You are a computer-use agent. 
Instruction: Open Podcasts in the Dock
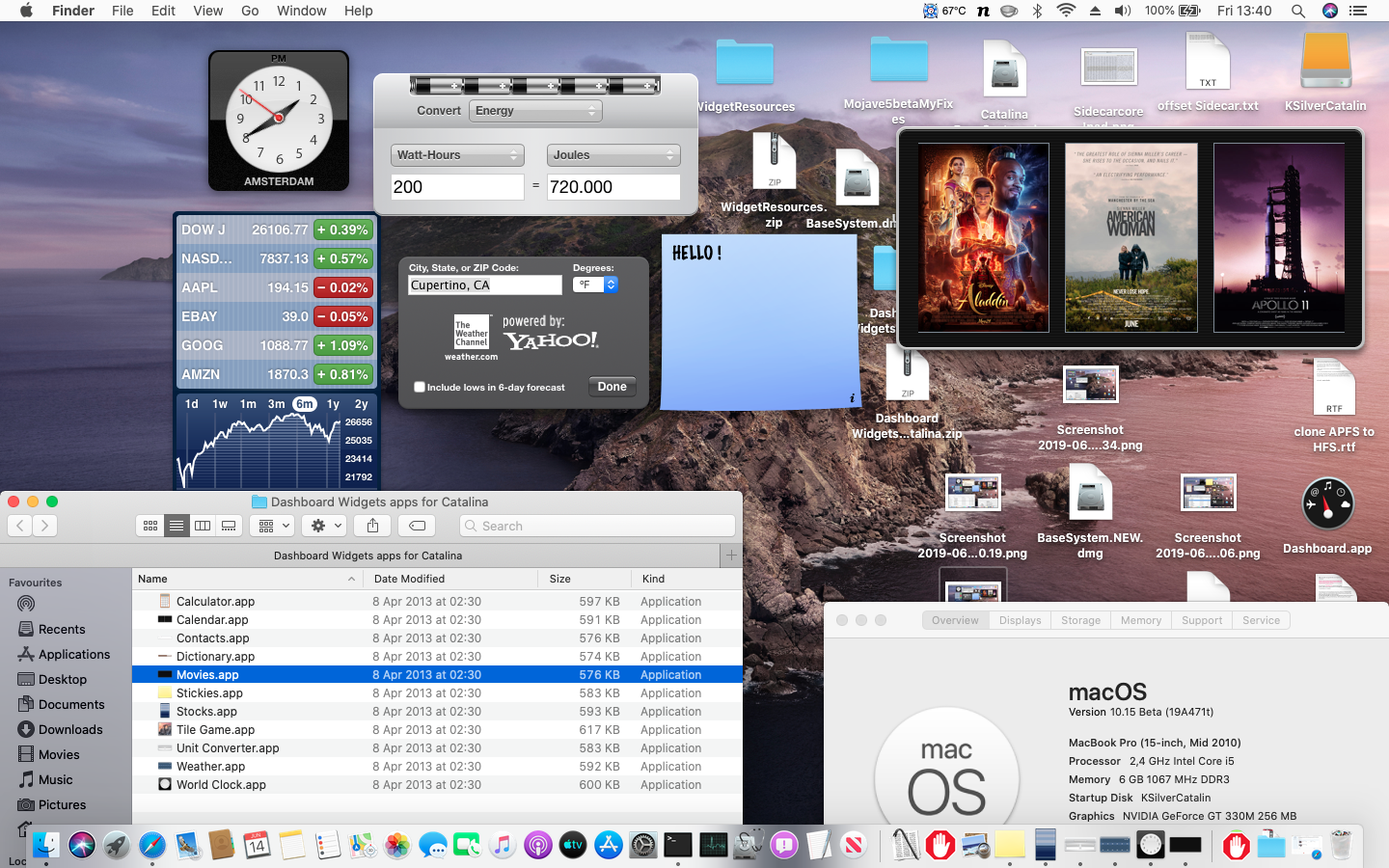[x=538, y=846]
